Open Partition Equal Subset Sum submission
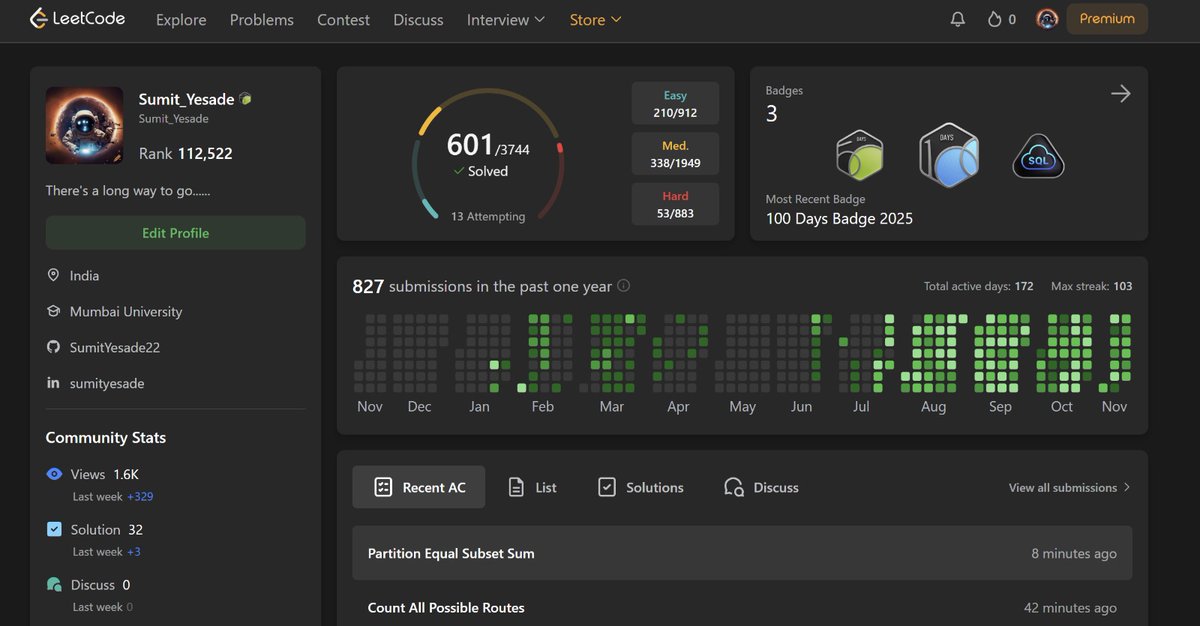This screenshot has width=1200, height=626. (742, 553)
